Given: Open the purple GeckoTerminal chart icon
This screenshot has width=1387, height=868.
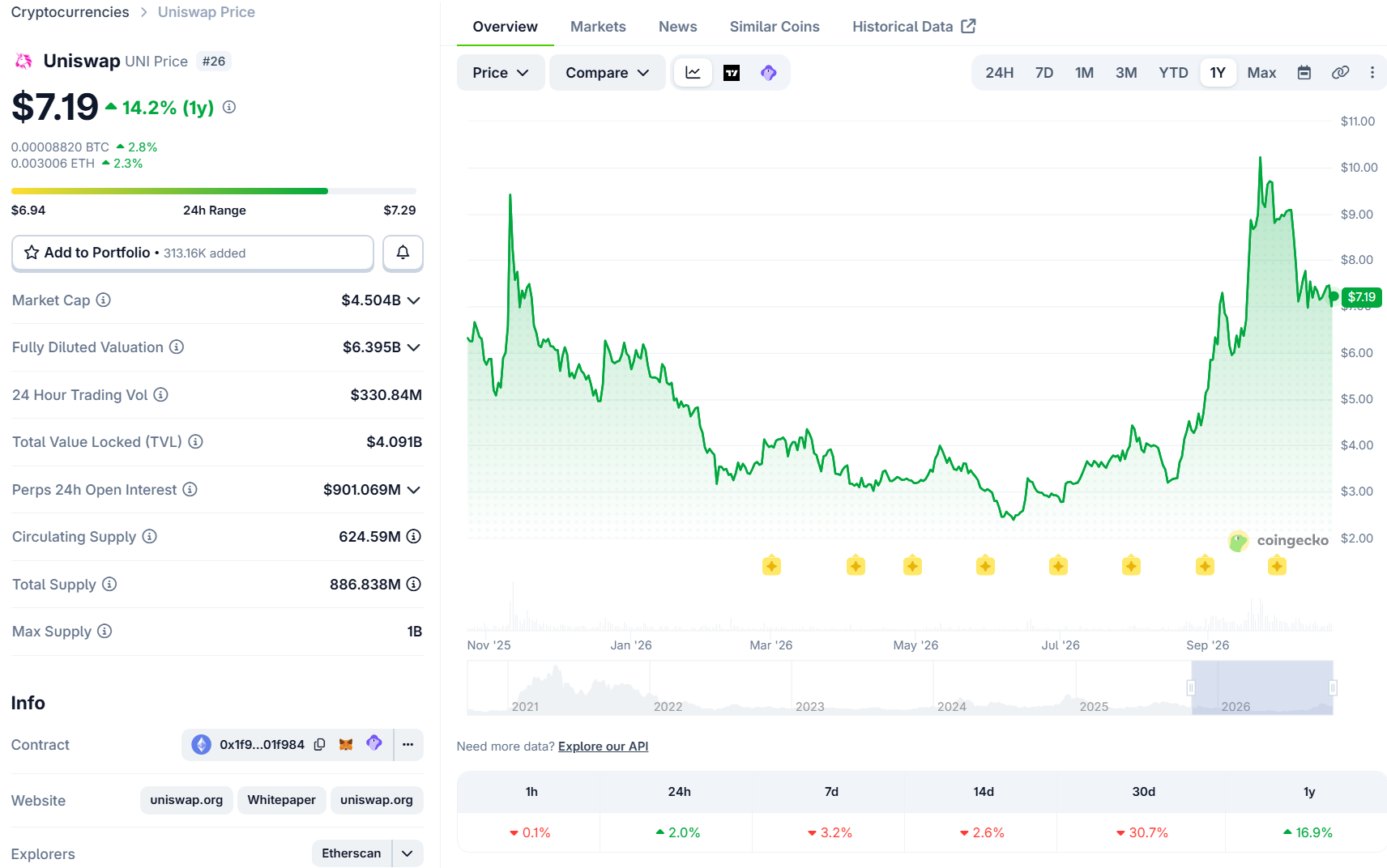Looking at the screenshot, I should pos(769,73).
